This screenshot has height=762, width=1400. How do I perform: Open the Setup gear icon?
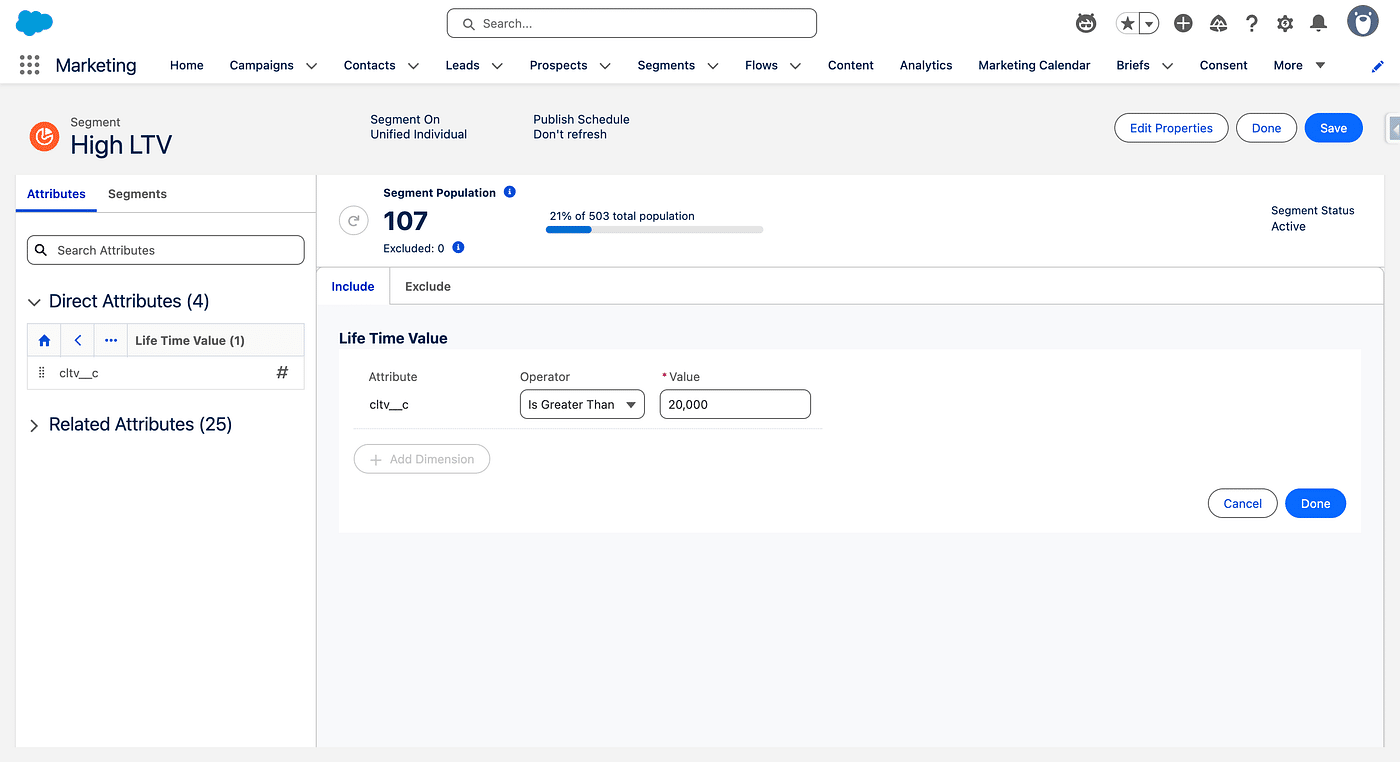[x=1285, y=23]
